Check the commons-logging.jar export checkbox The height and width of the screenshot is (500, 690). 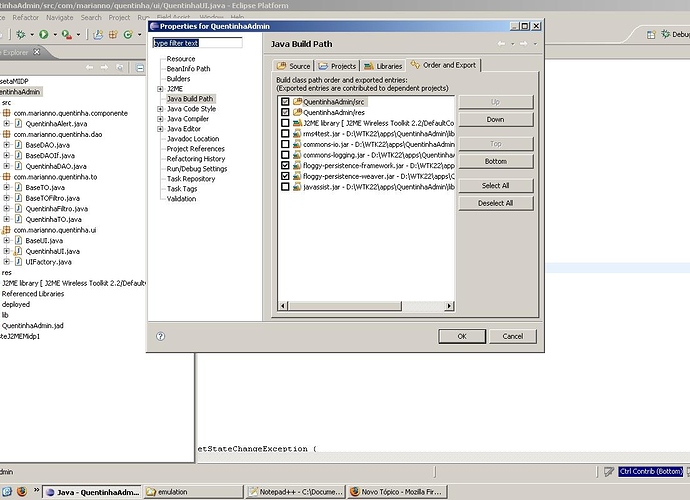[285, 154]
